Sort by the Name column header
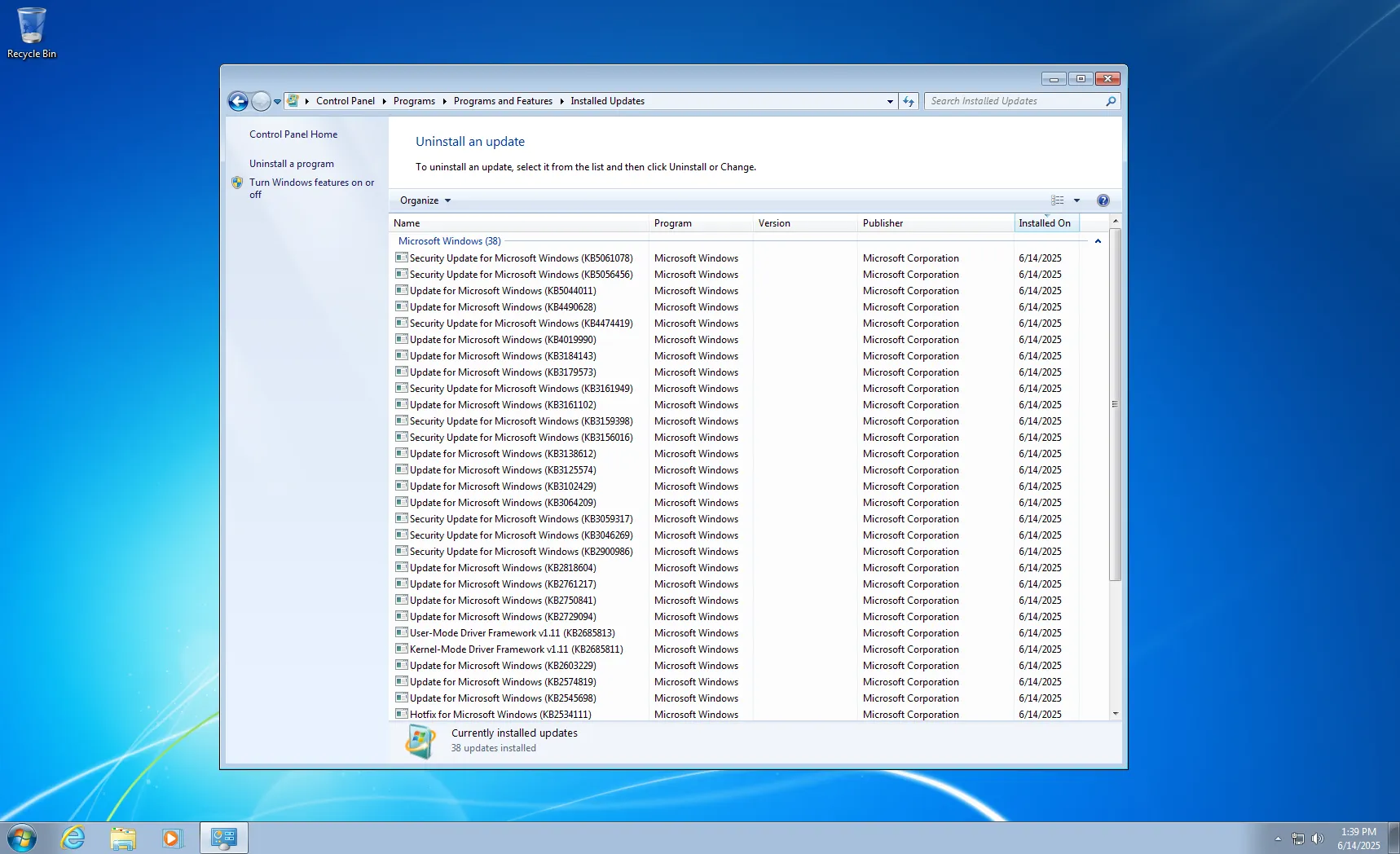Screen dimensions: 1400x854 [519, 223]
